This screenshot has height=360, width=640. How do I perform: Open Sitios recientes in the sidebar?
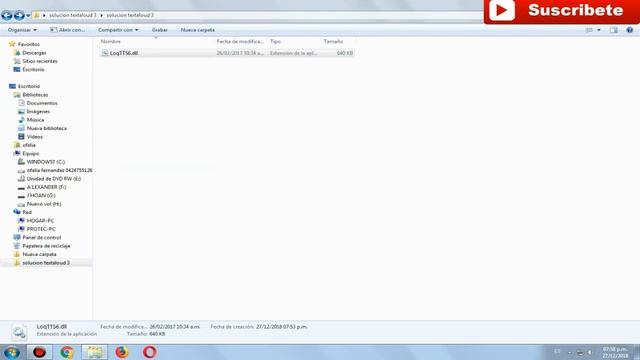[x=40, y=61]
